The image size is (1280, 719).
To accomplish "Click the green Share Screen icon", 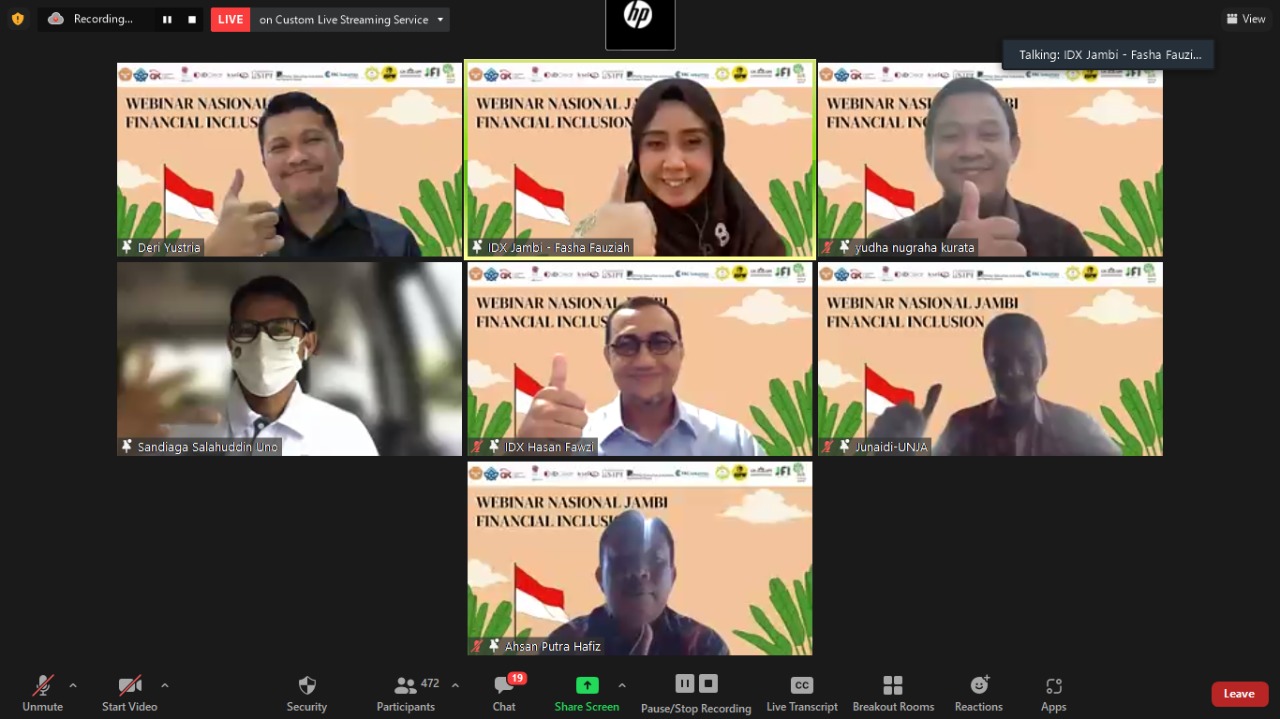I will [587, 685].
